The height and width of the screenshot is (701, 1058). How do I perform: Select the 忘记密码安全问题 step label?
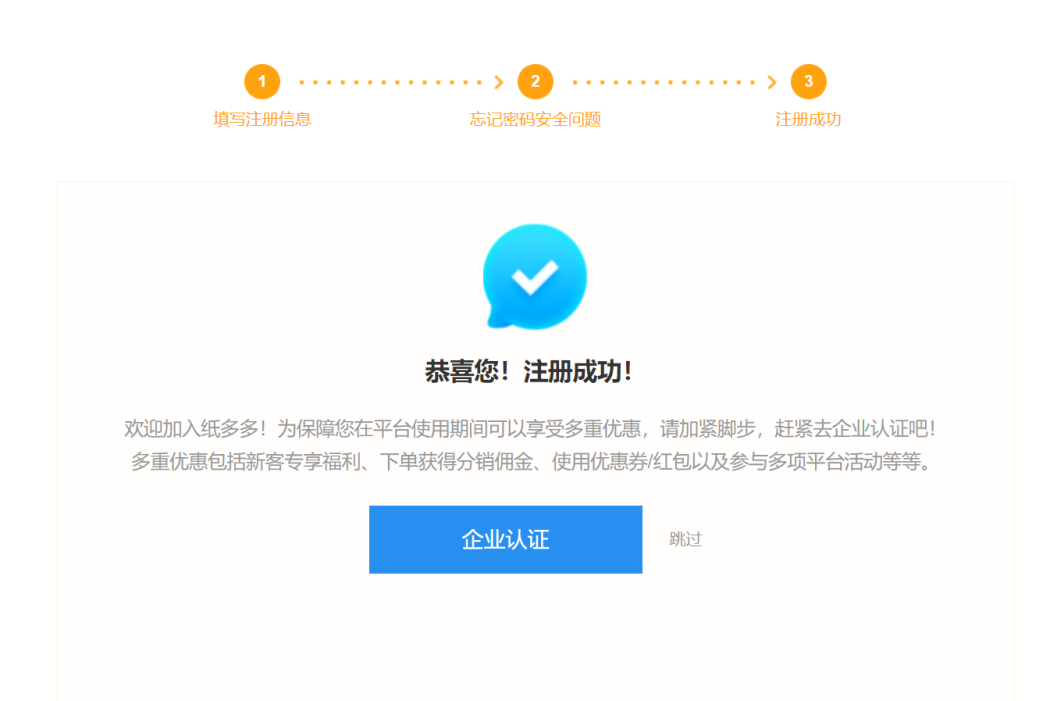coord(535,119)
